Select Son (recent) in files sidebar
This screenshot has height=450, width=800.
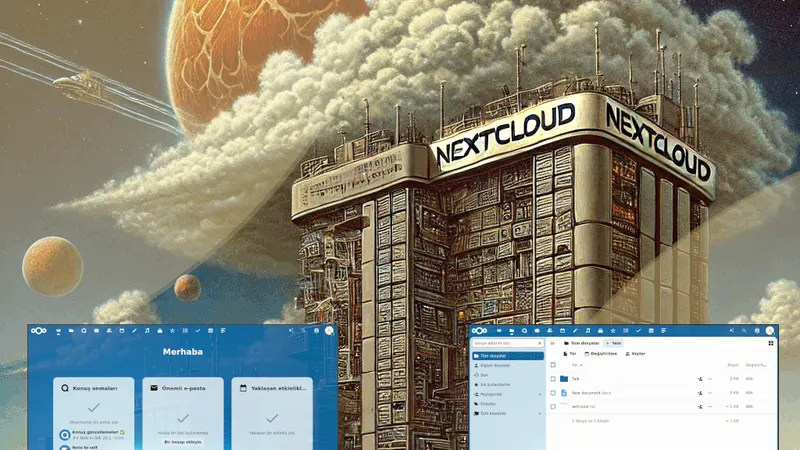(508, 375)
